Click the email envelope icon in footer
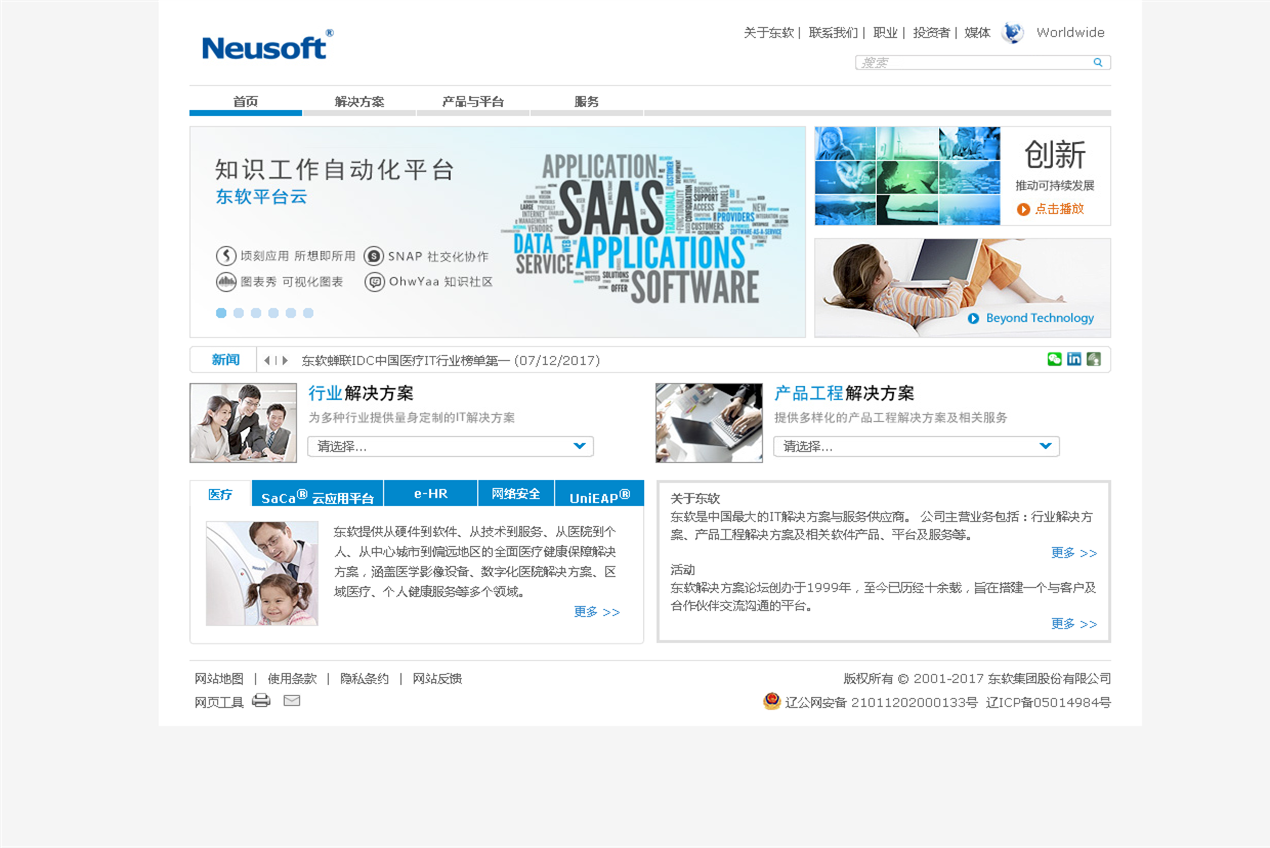Image resolution: width=1270 pixels, height=848 pixels. 292,700
